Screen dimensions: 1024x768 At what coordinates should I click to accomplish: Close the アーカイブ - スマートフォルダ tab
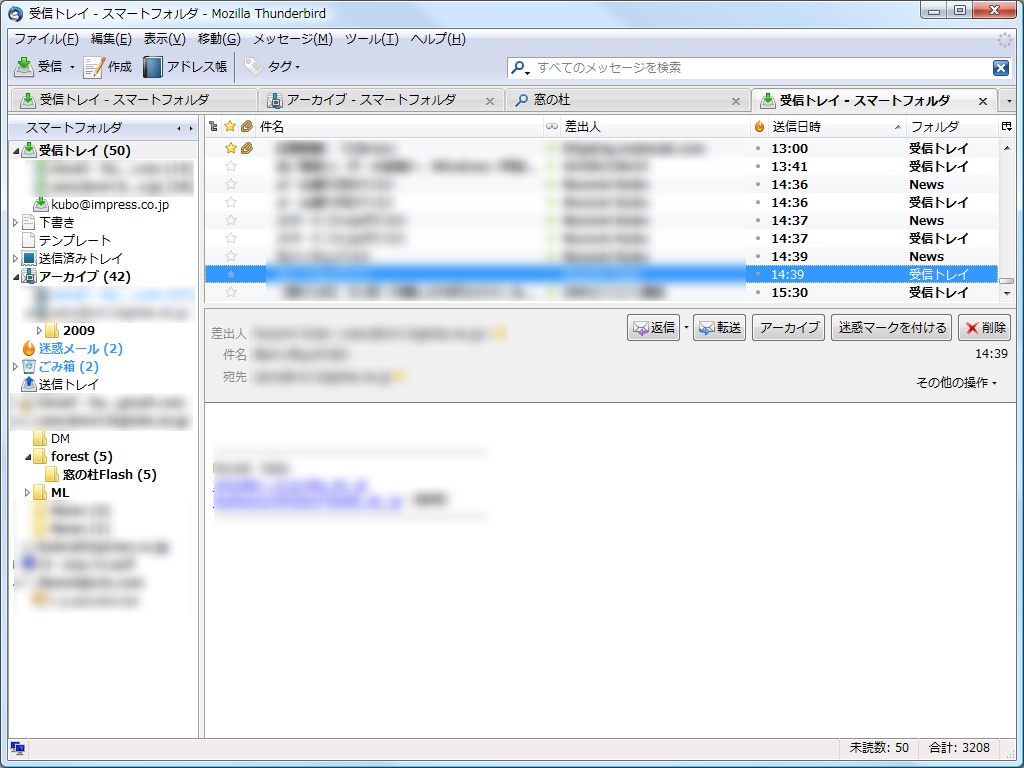[x=490, y=101]
